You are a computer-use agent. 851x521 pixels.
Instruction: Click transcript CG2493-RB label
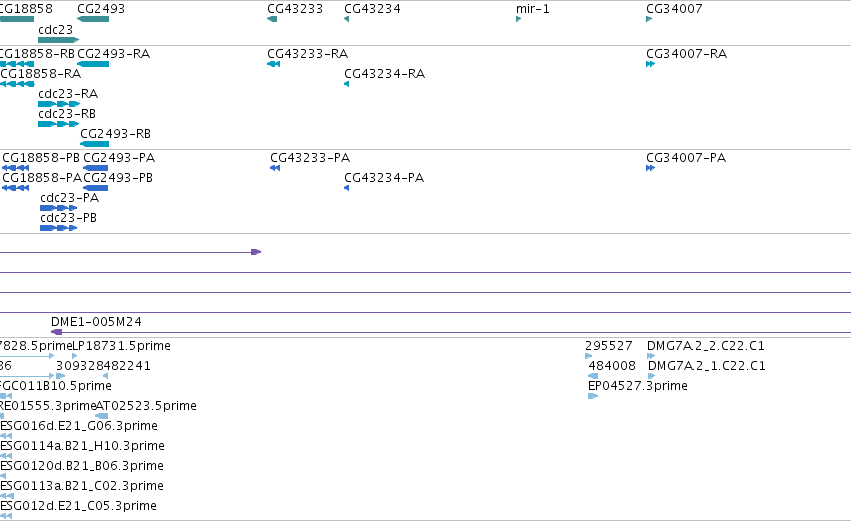coord(116,134)
